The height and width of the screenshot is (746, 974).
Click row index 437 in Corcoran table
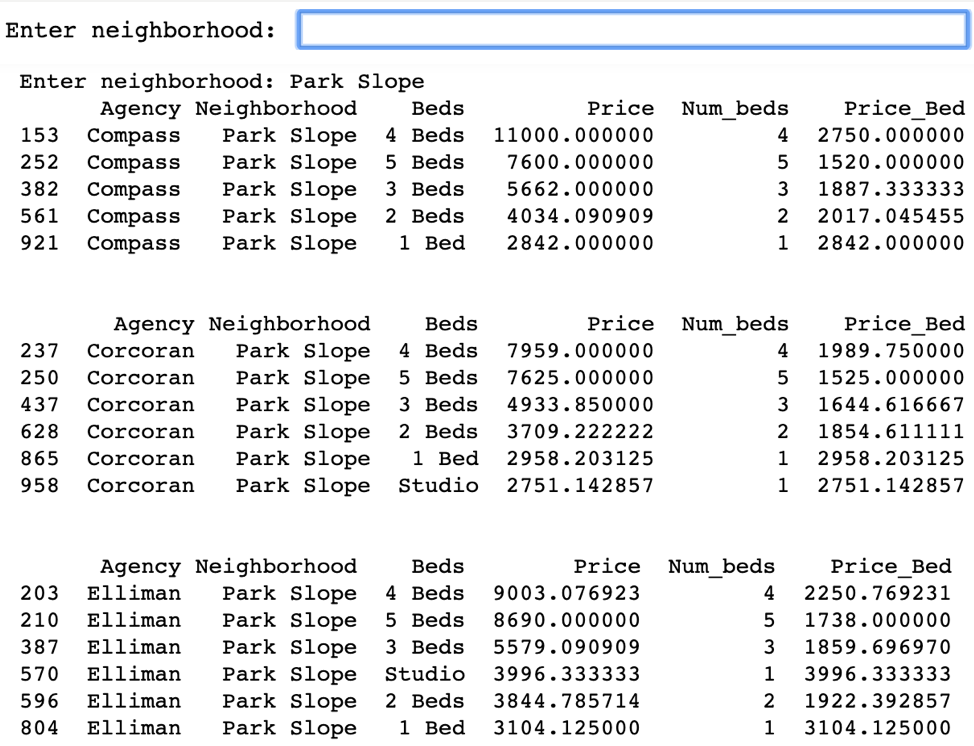39,406
